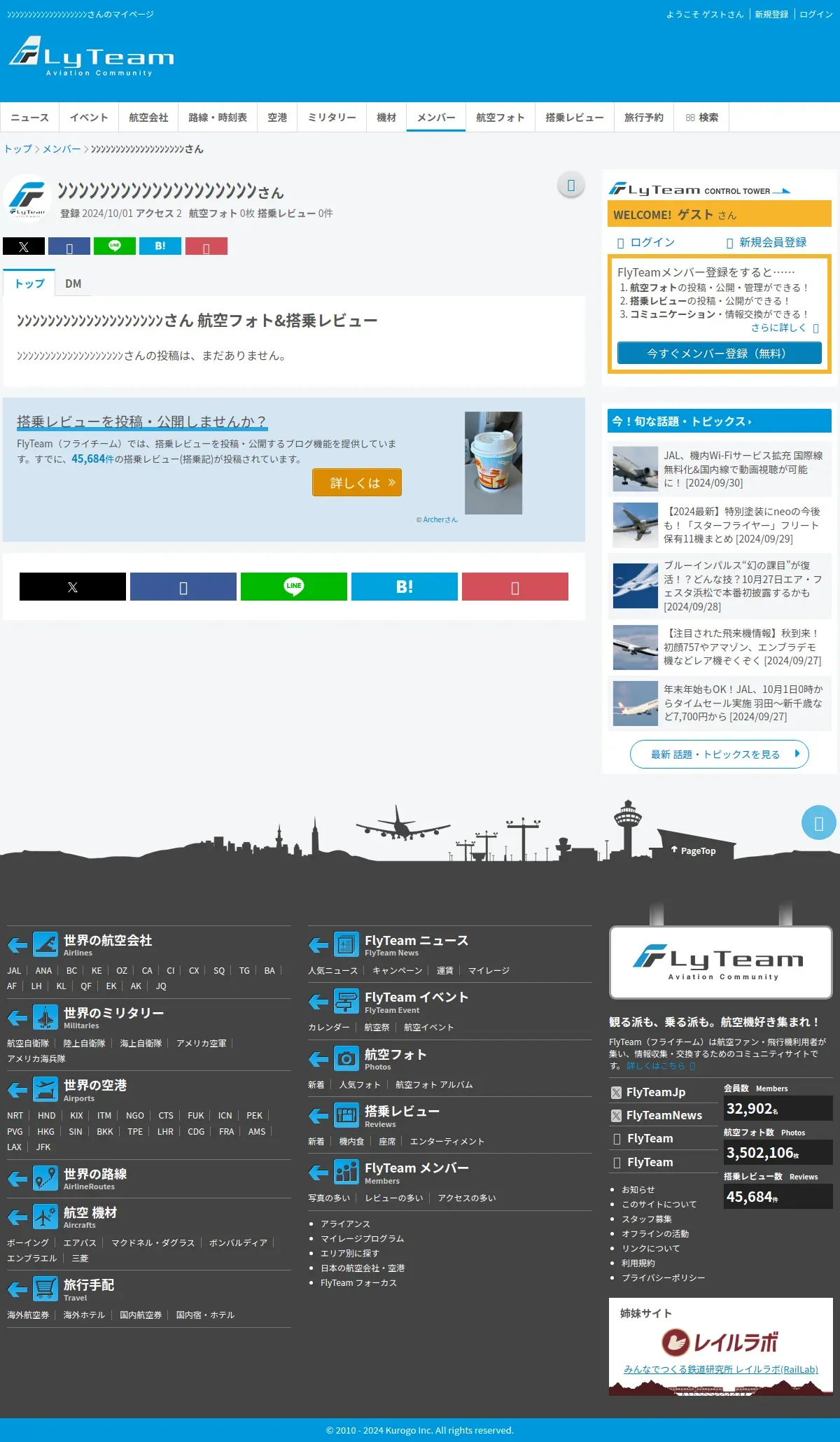Click 検索 in the navigation bar
Viewport: 840px width, 1442px height.
tap(701, 118)
